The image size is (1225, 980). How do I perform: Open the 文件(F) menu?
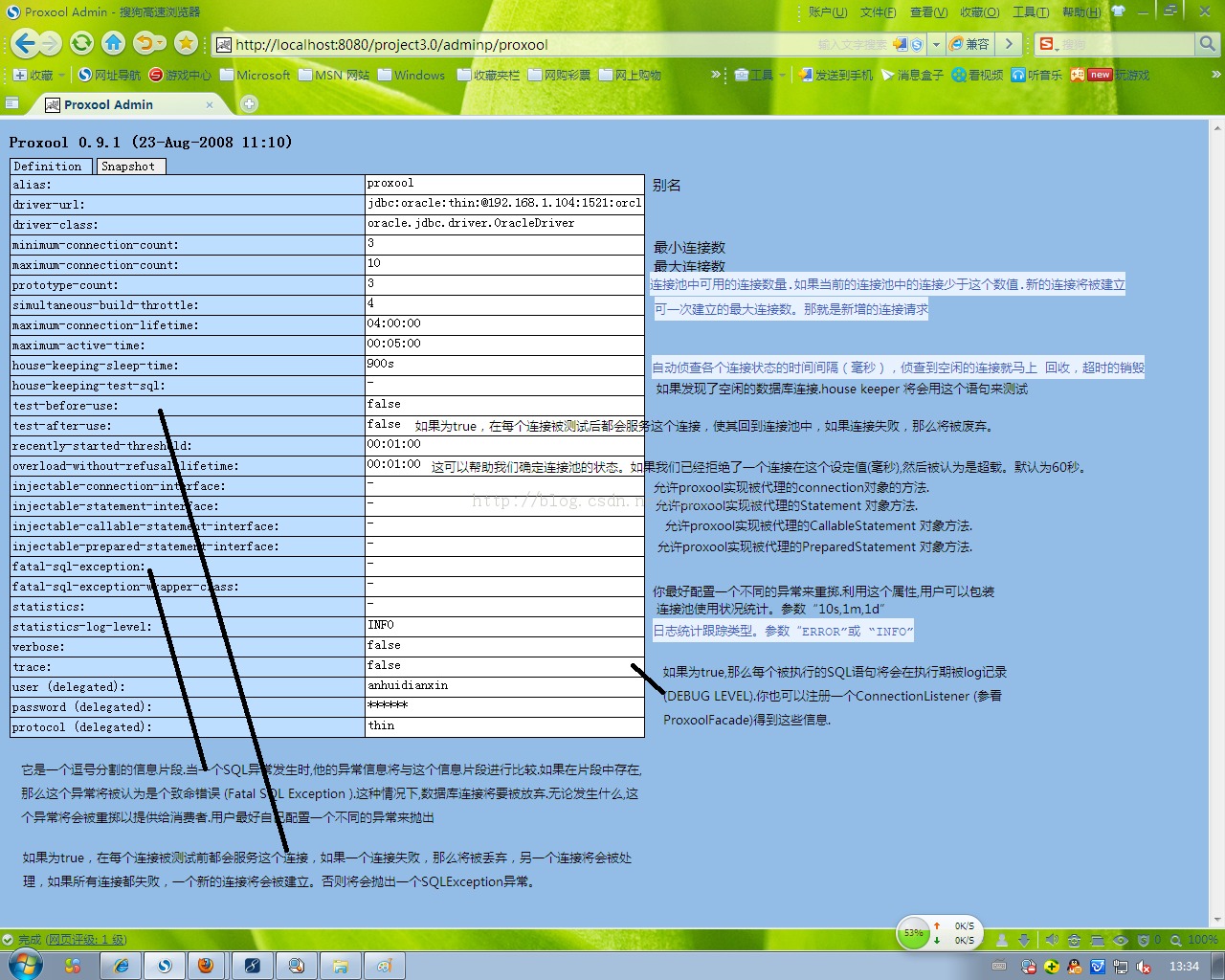coord(878,12)
